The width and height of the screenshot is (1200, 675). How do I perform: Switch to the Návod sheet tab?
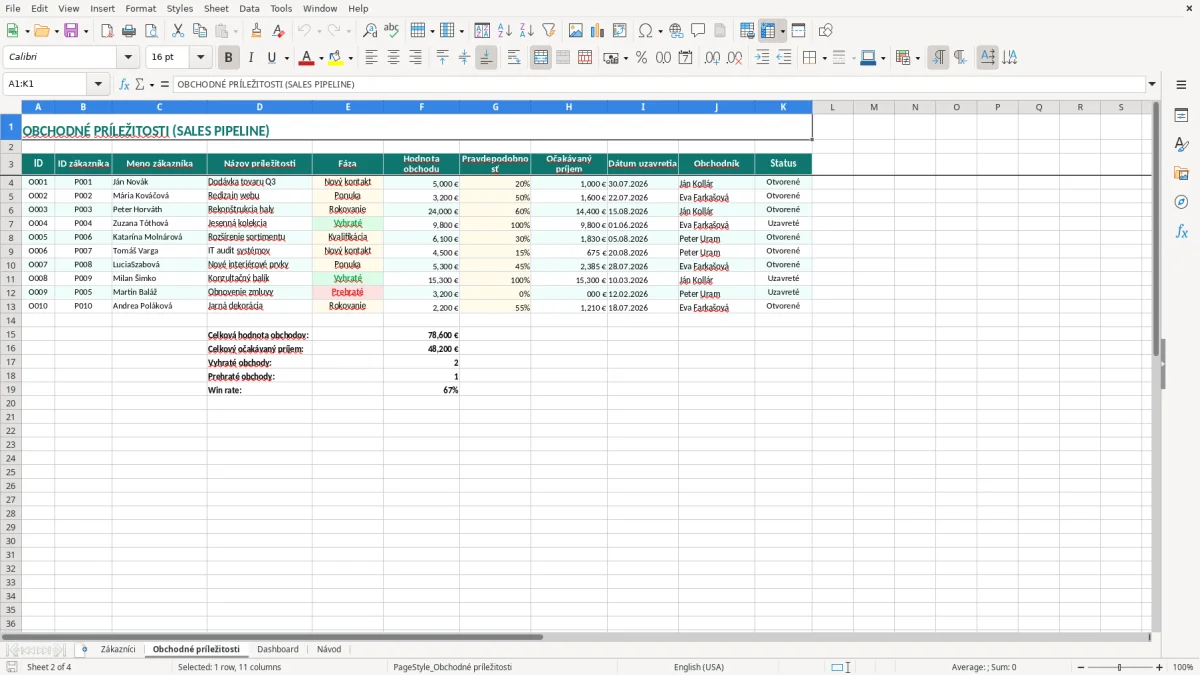click(329, 649)
